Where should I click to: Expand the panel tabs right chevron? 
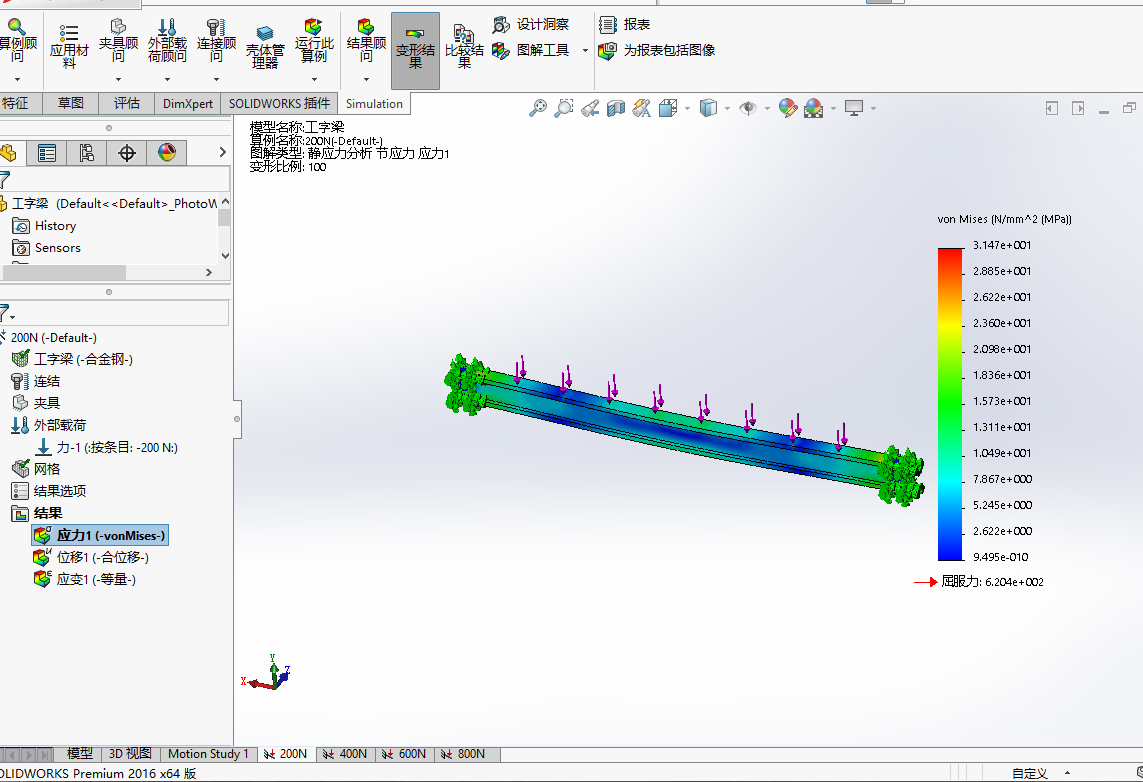click(x=222, y=152)
